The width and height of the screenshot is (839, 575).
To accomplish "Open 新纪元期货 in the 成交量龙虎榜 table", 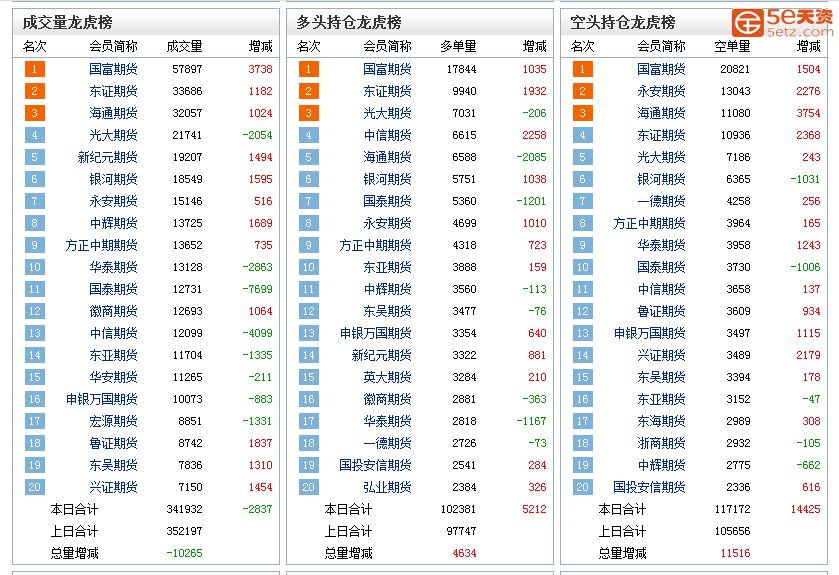I will coord(108,157).
